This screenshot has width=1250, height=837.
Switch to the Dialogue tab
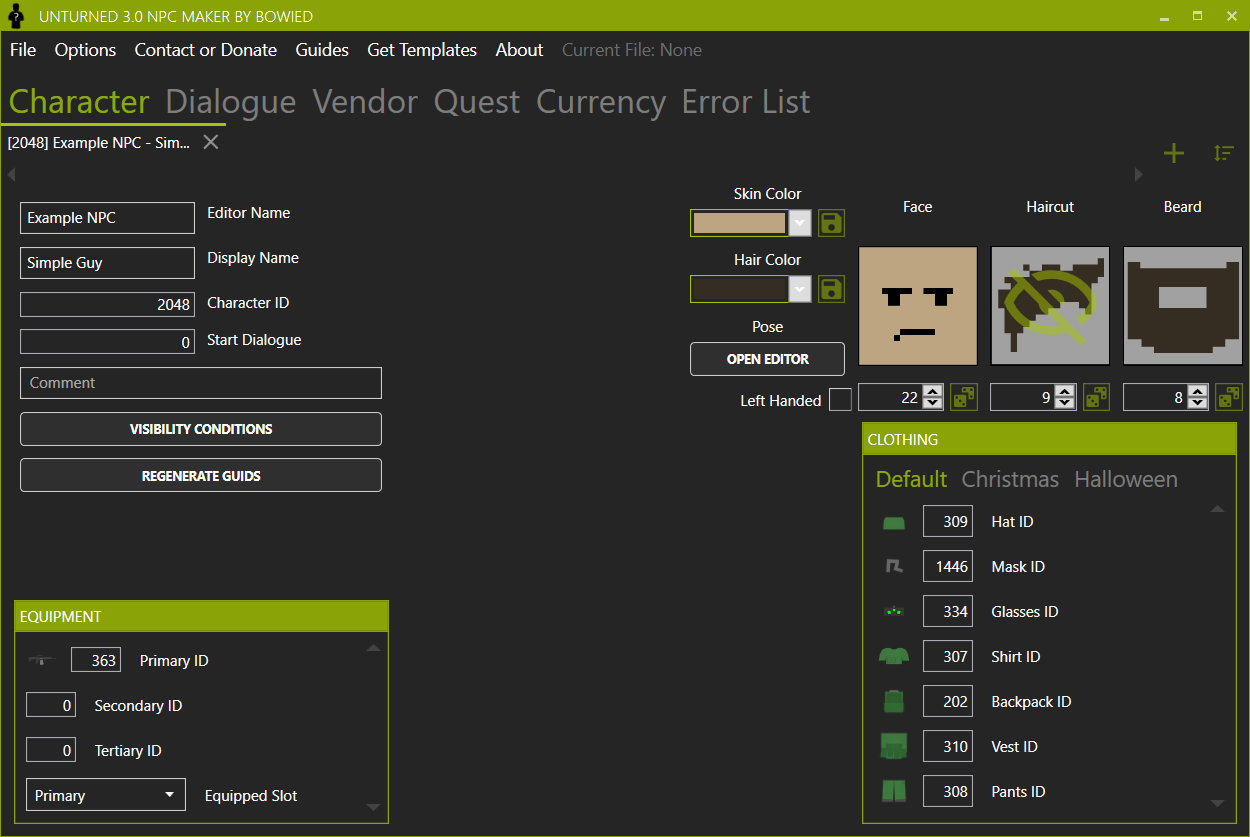231,102
